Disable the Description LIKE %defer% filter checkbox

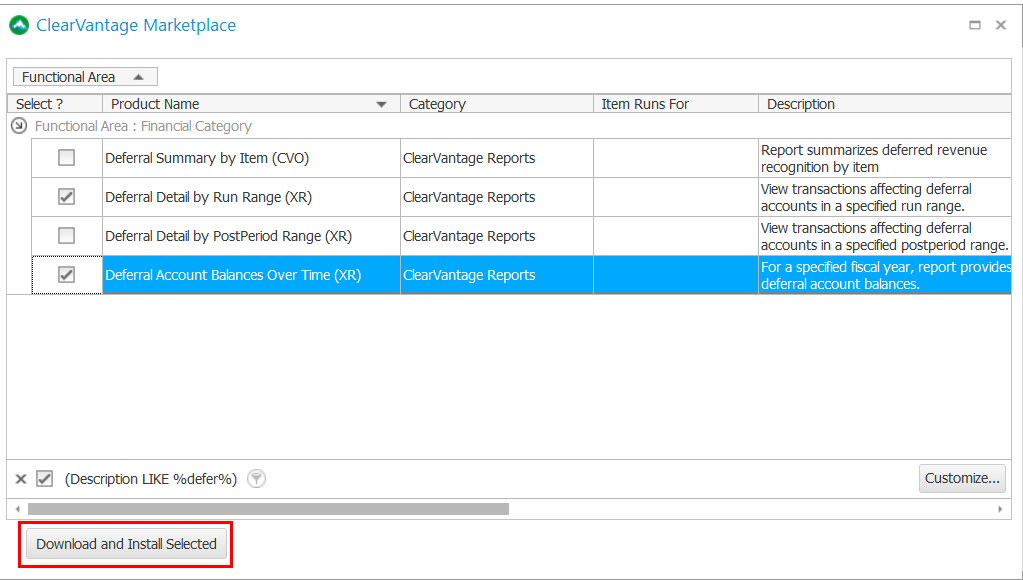tap(44, 479)
